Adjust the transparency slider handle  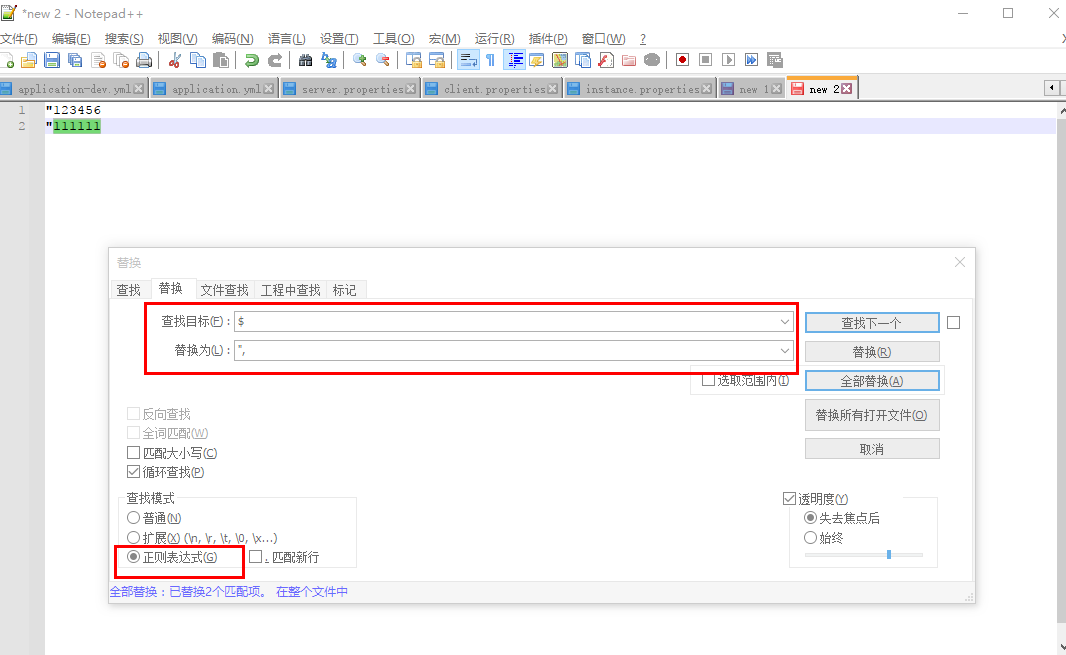tap(889, 555)
